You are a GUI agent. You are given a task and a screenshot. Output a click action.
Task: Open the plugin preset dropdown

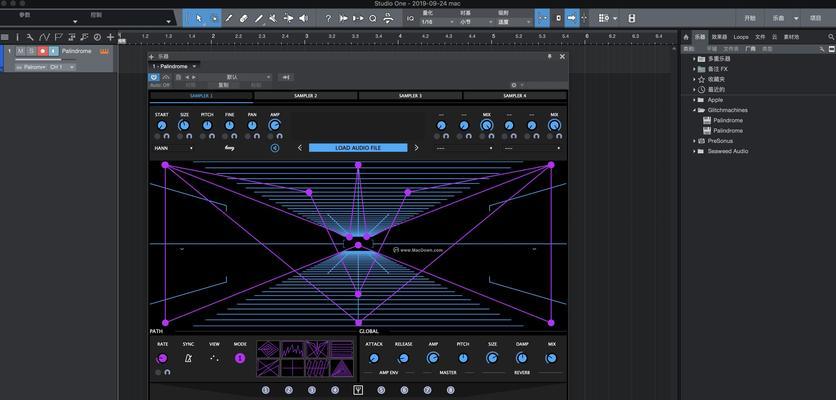coord(235,77)
